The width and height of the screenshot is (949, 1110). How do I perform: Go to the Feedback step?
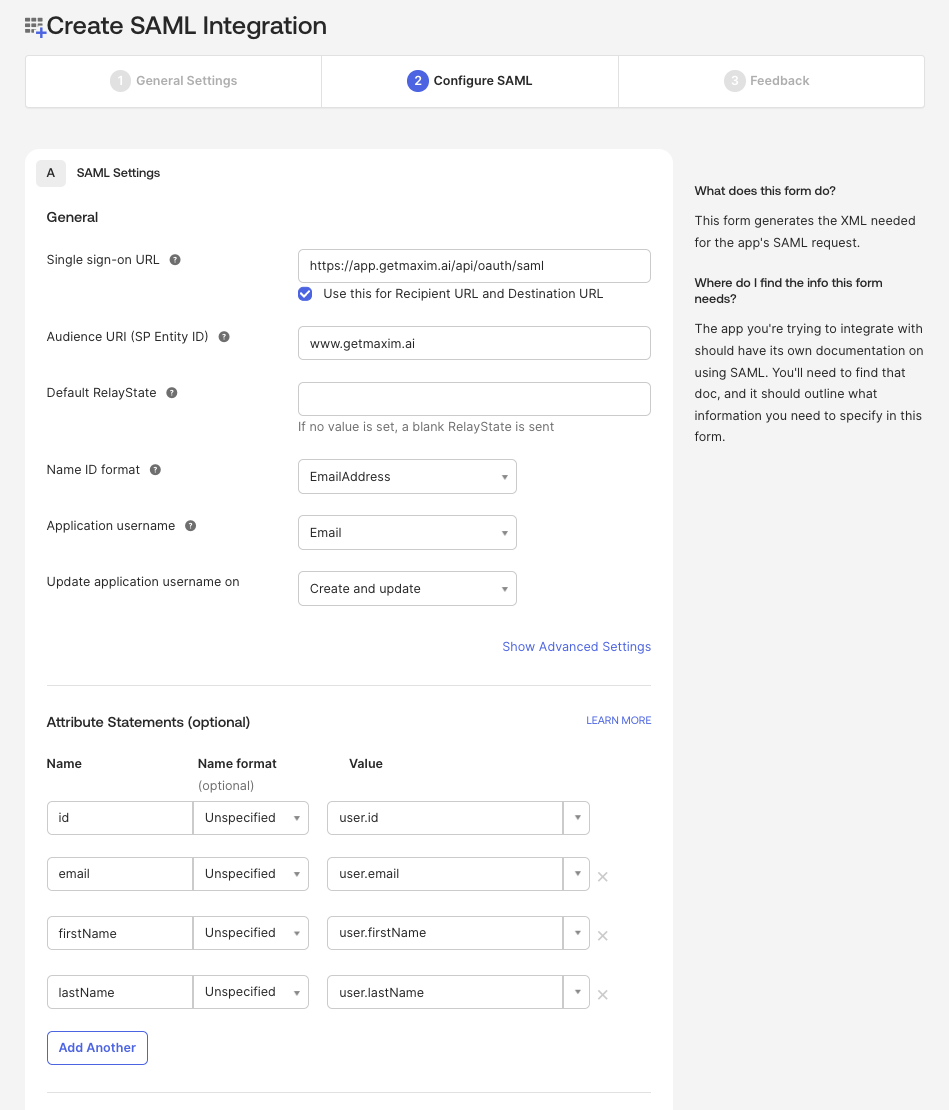tap(767, 81)
